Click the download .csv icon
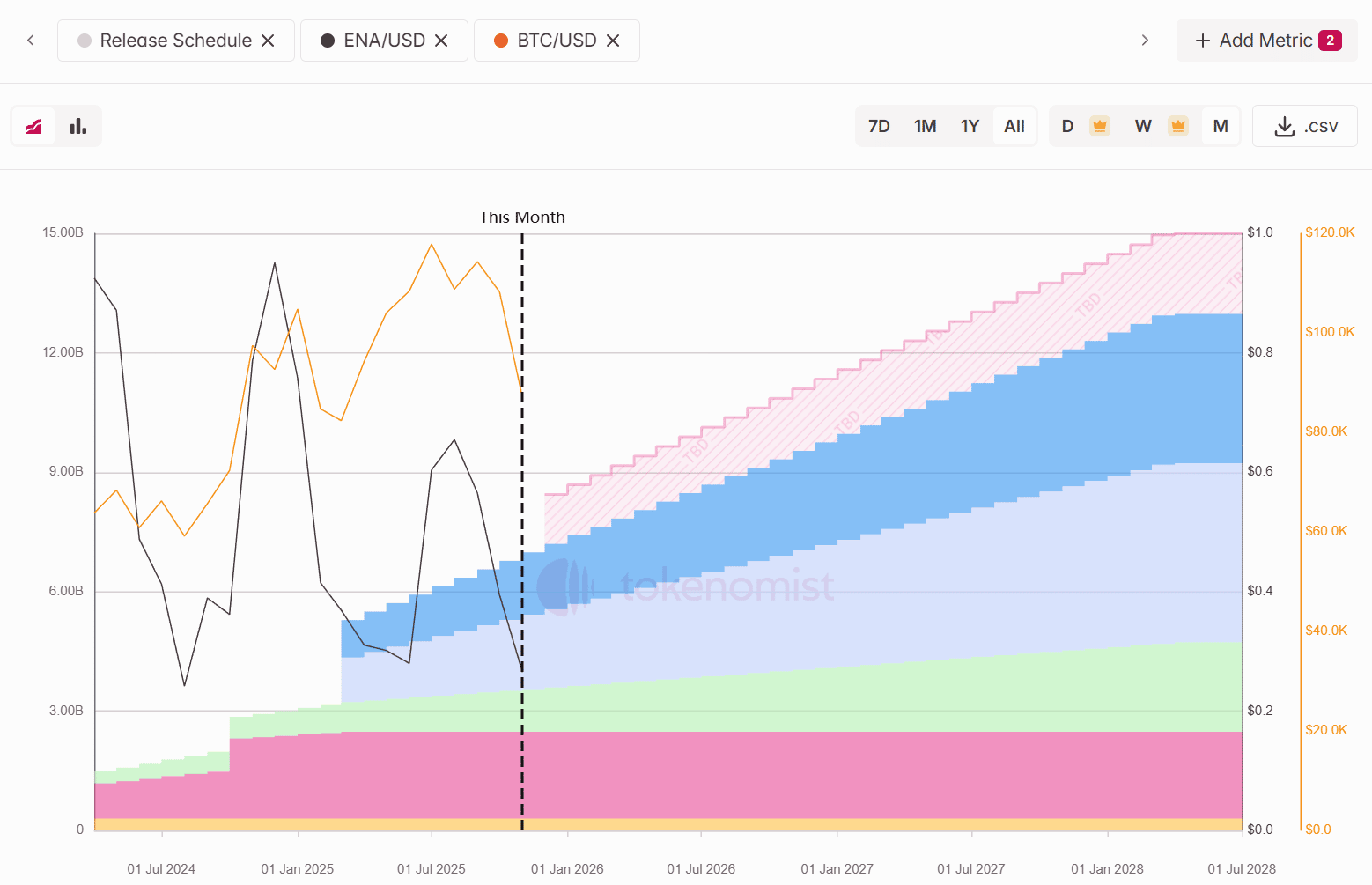Viewport: 1372px width, 885px height. pyautogui.click(x=1285, y=127)
